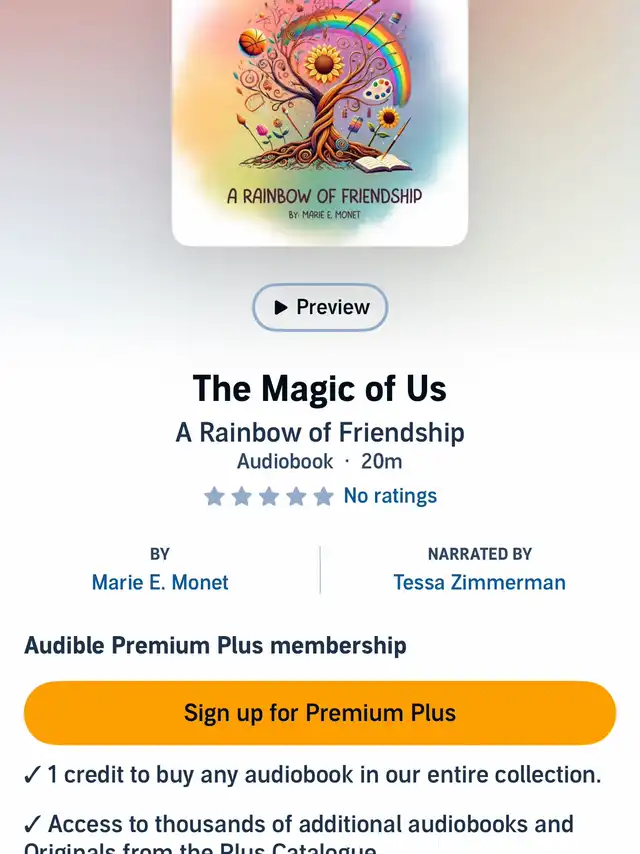Viewport: 640px width, 854px height.
Task: Tap the Preview label text
Action: click(333, 307)
